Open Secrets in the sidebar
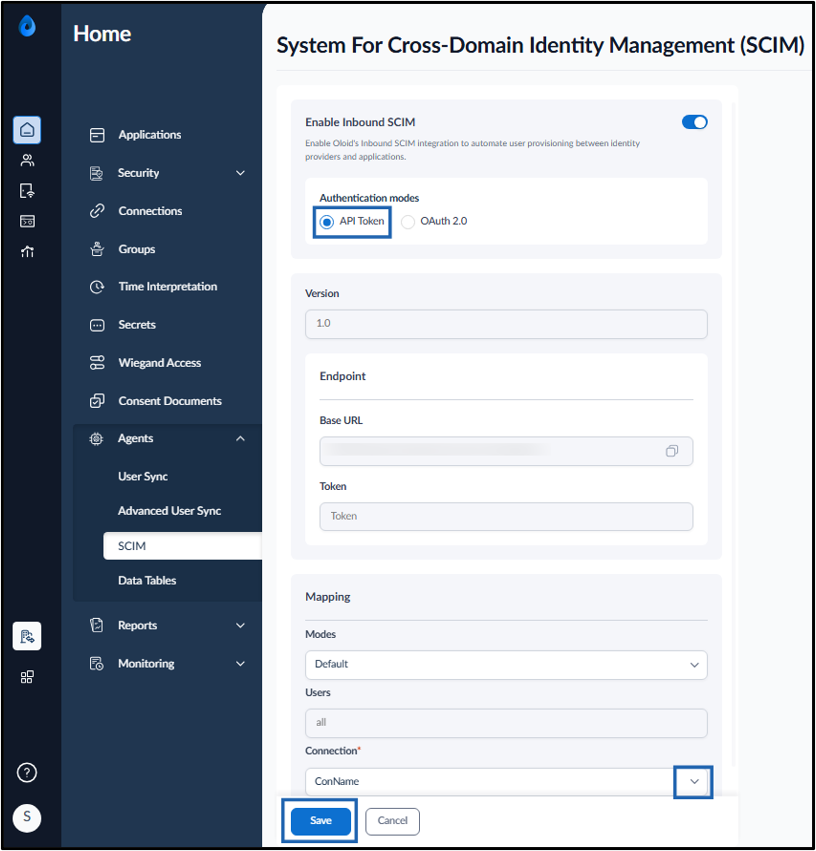This screenshot has width=816, height=851. click(x=137, y=325)
